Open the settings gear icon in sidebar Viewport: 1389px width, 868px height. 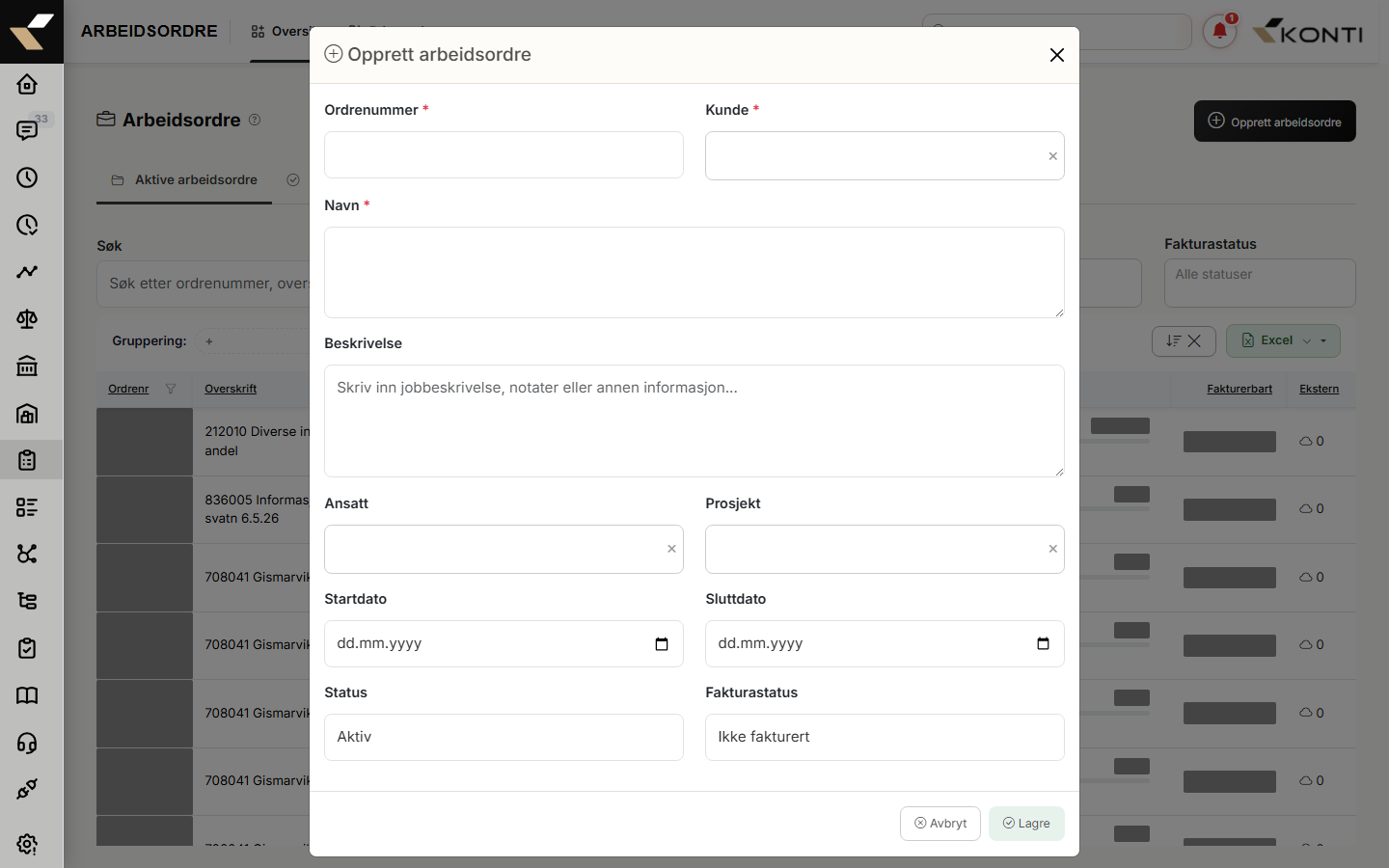[27, 844]
